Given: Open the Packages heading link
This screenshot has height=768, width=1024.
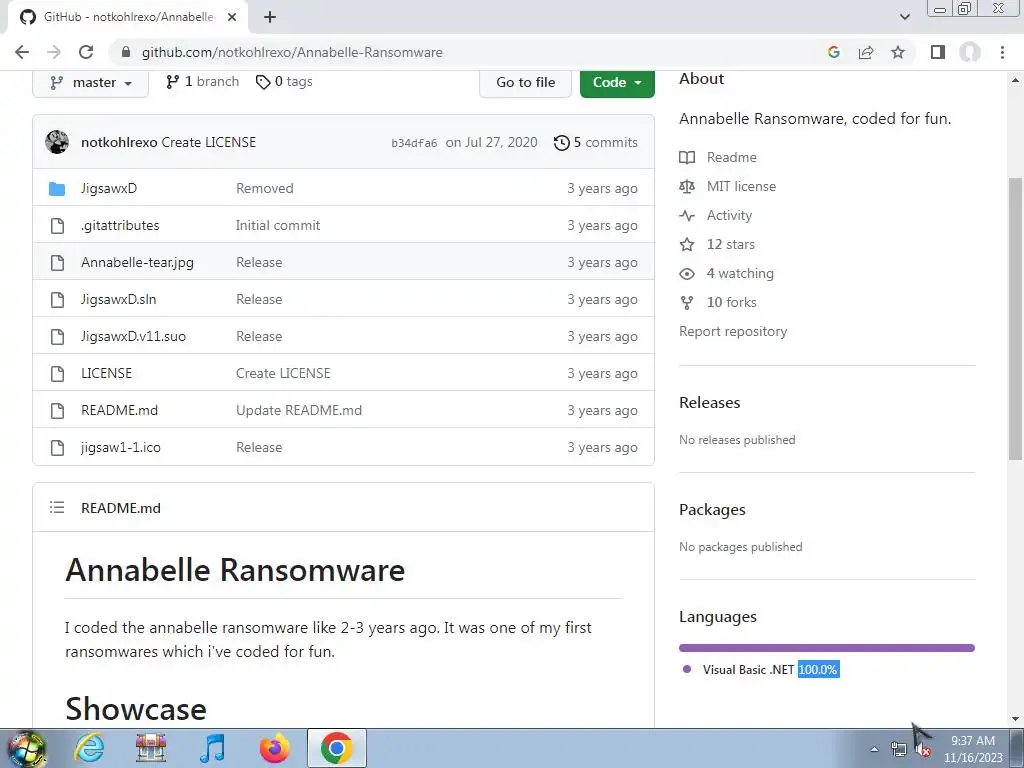Looking at the screenshot, I should coord(712,510).
